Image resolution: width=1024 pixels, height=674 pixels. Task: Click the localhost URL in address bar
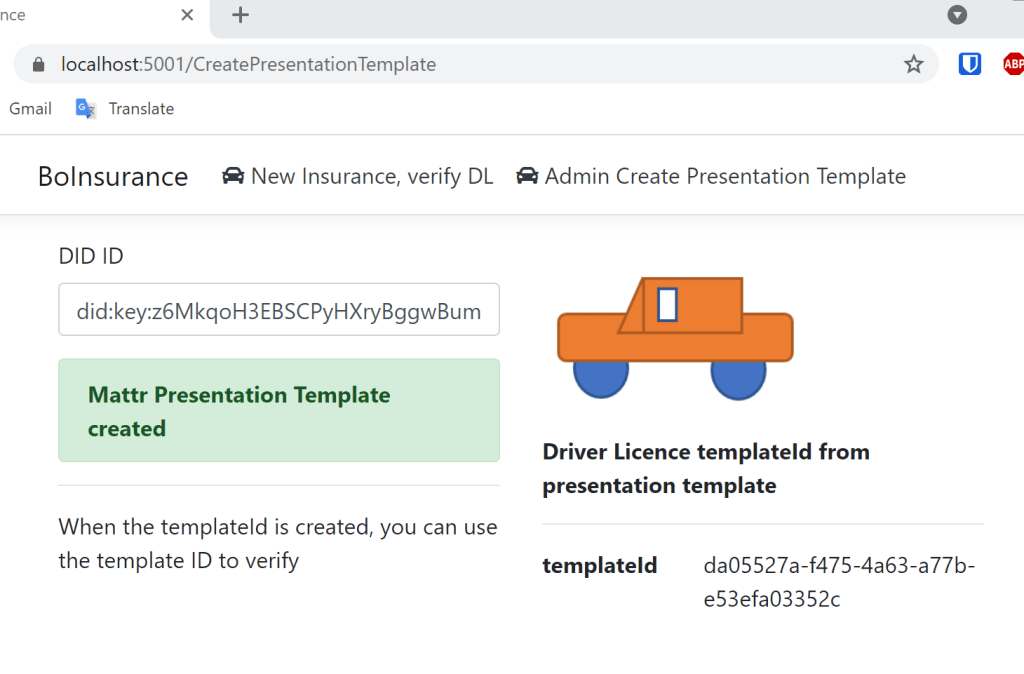coord(248,65)
